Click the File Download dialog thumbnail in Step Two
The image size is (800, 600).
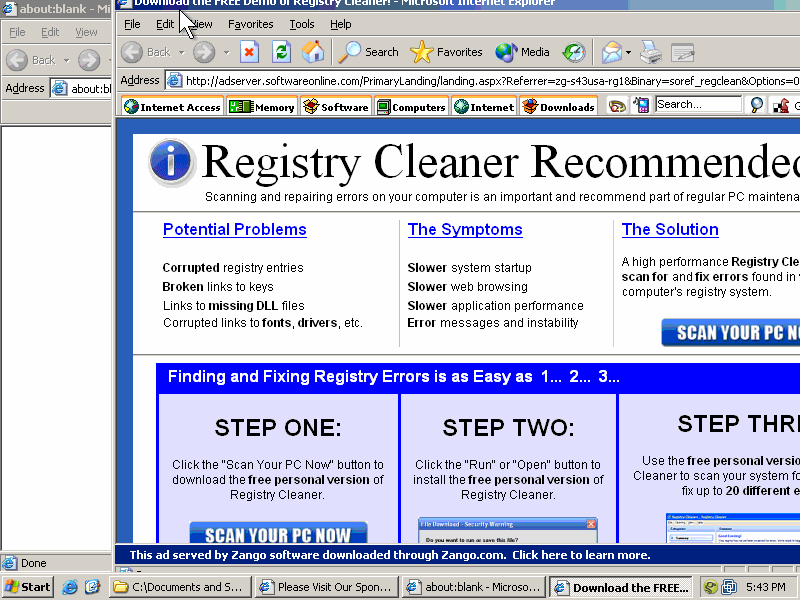coord(508,531)
